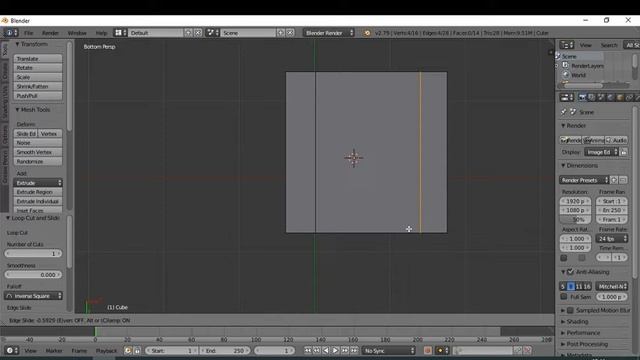
Task: Collapse the Mesh Tools panel
Action: (33, 110)
